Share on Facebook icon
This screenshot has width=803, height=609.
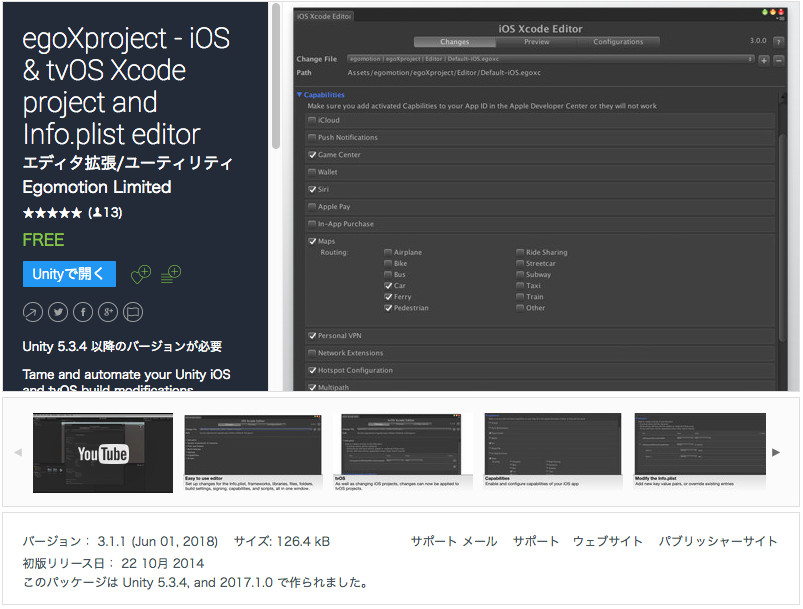coord(83,312)
